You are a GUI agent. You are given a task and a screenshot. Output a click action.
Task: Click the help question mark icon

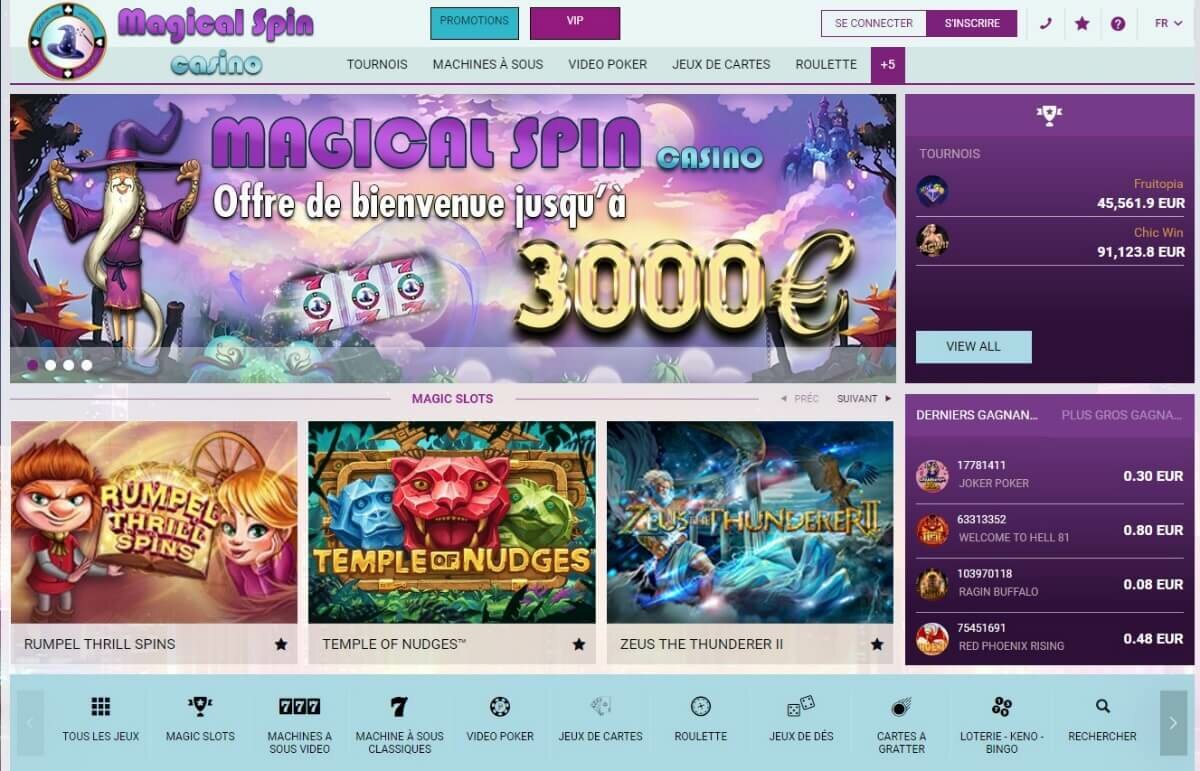[1118, 24]
